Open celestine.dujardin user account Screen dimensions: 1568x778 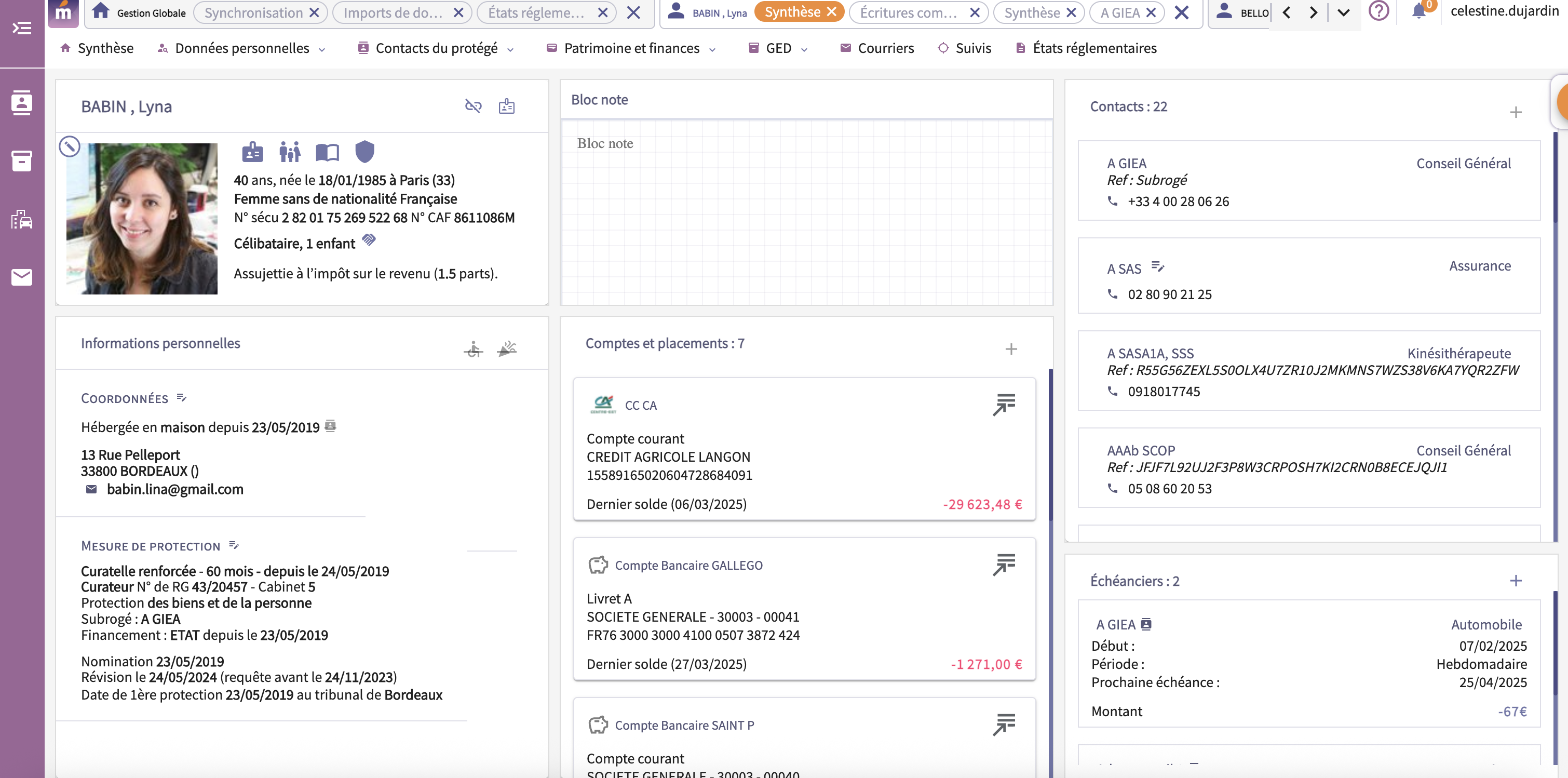click(x=1505, y=11)
